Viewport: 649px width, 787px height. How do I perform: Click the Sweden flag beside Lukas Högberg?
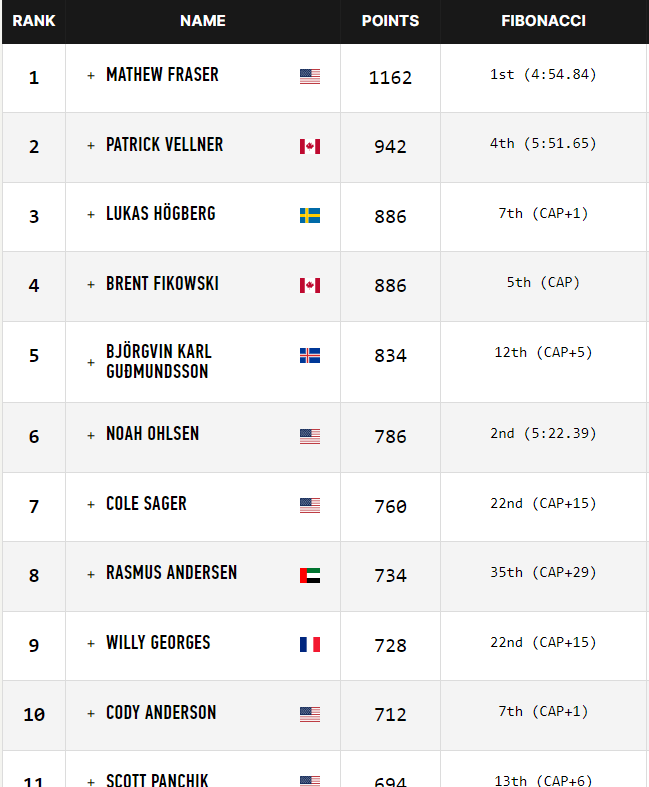(x=310, y=215)
